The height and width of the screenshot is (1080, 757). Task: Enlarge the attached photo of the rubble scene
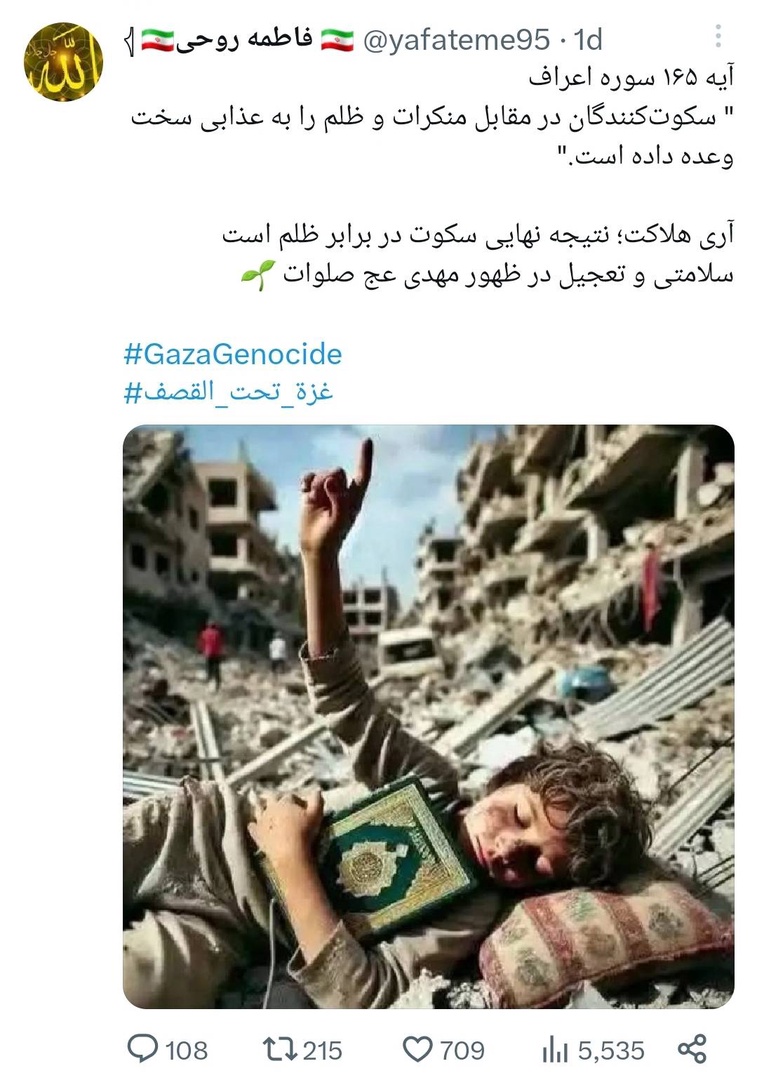tap(428, 716)
